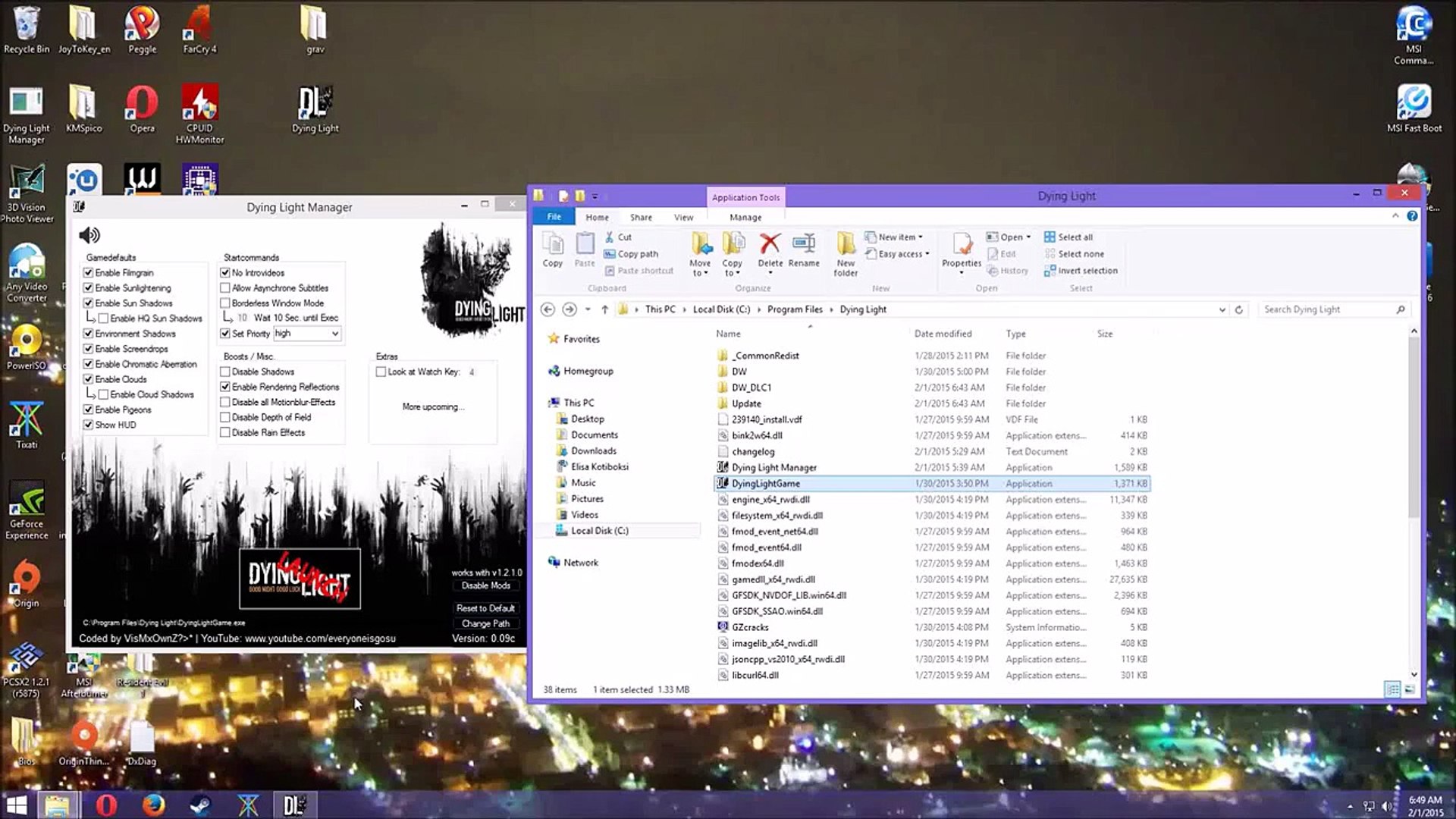Click the Move to icon

(700, 244)
